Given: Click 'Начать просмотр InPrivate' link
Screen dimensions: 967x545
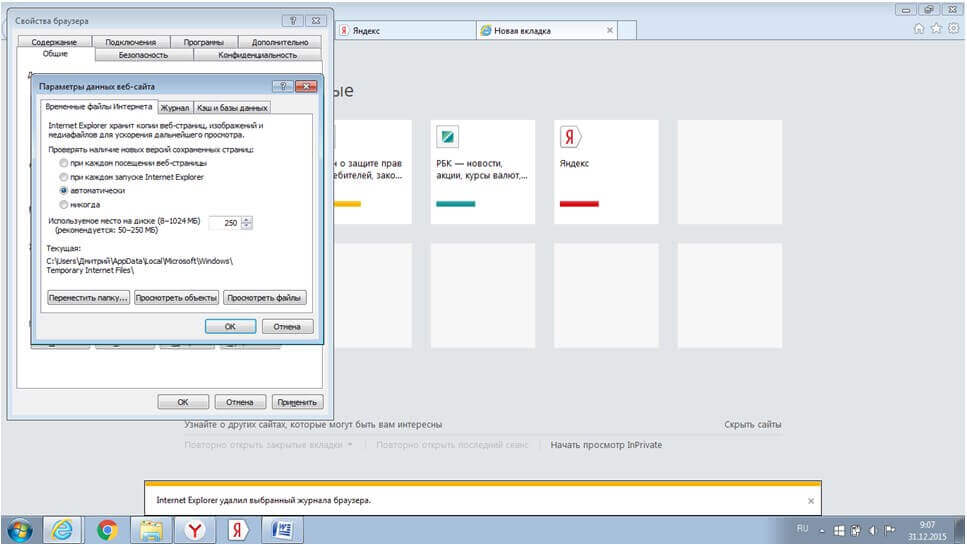Looking at the screenshot, I should (605, 445).
